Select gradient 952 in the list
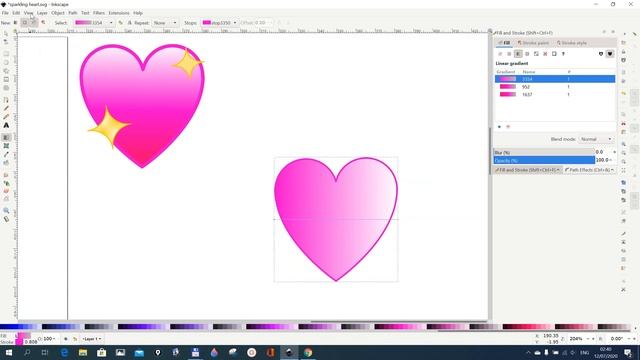This screenshot has width=640, height=360. 555,87
